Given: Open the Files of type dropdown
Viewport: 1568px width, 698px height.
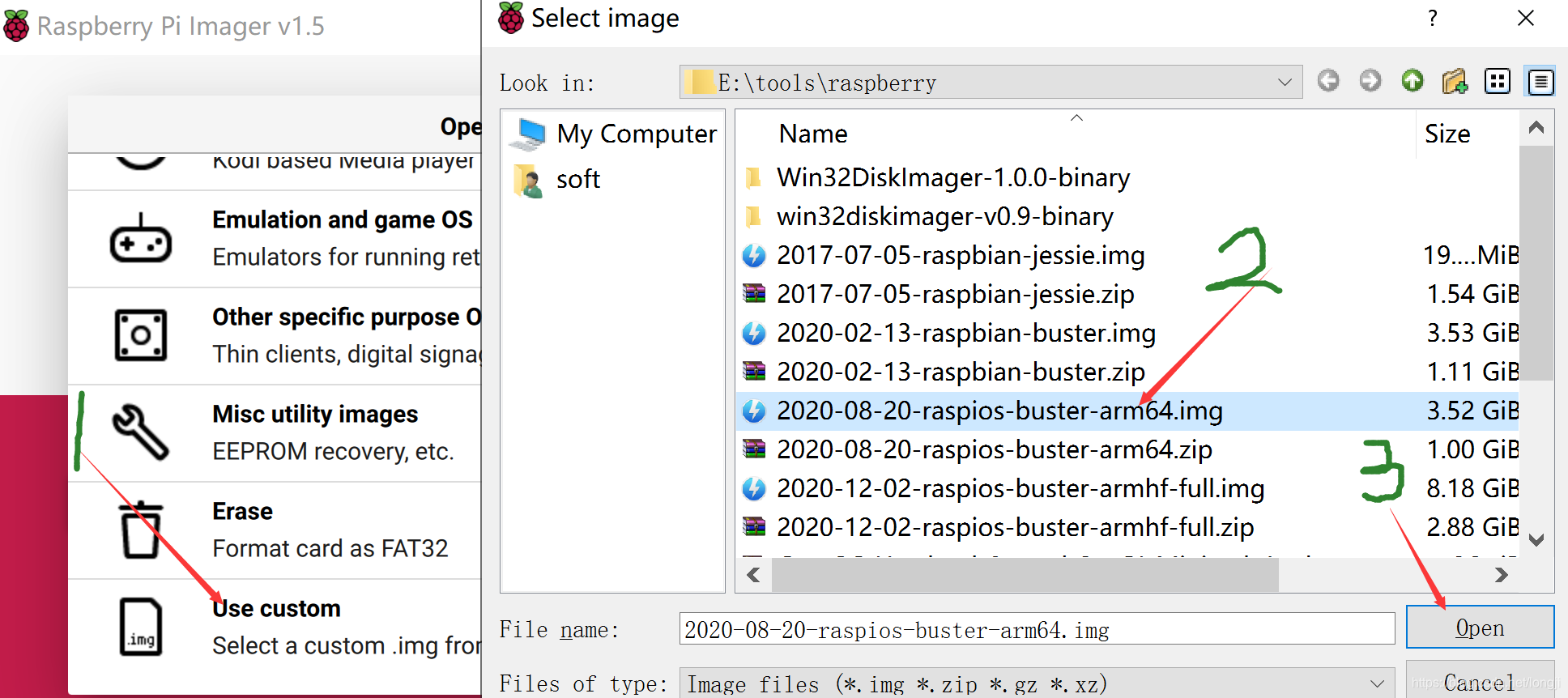Looking at the screenshot, I should [x=1376, y=683].
